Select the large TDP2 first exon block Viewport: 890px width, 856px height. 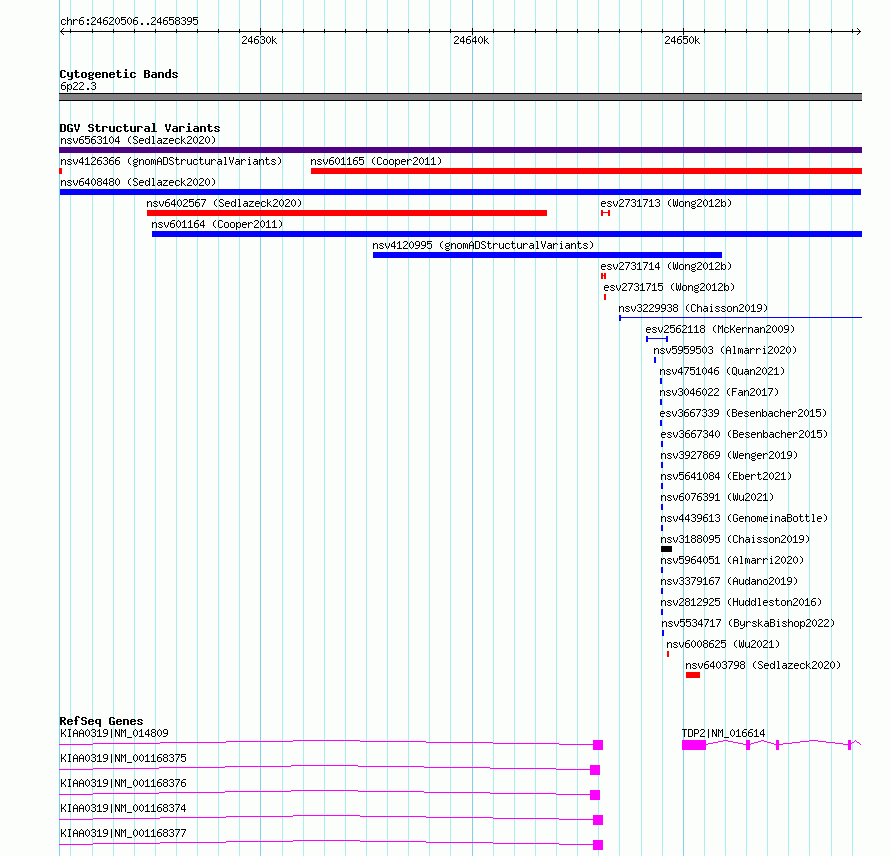click(694, 745)
